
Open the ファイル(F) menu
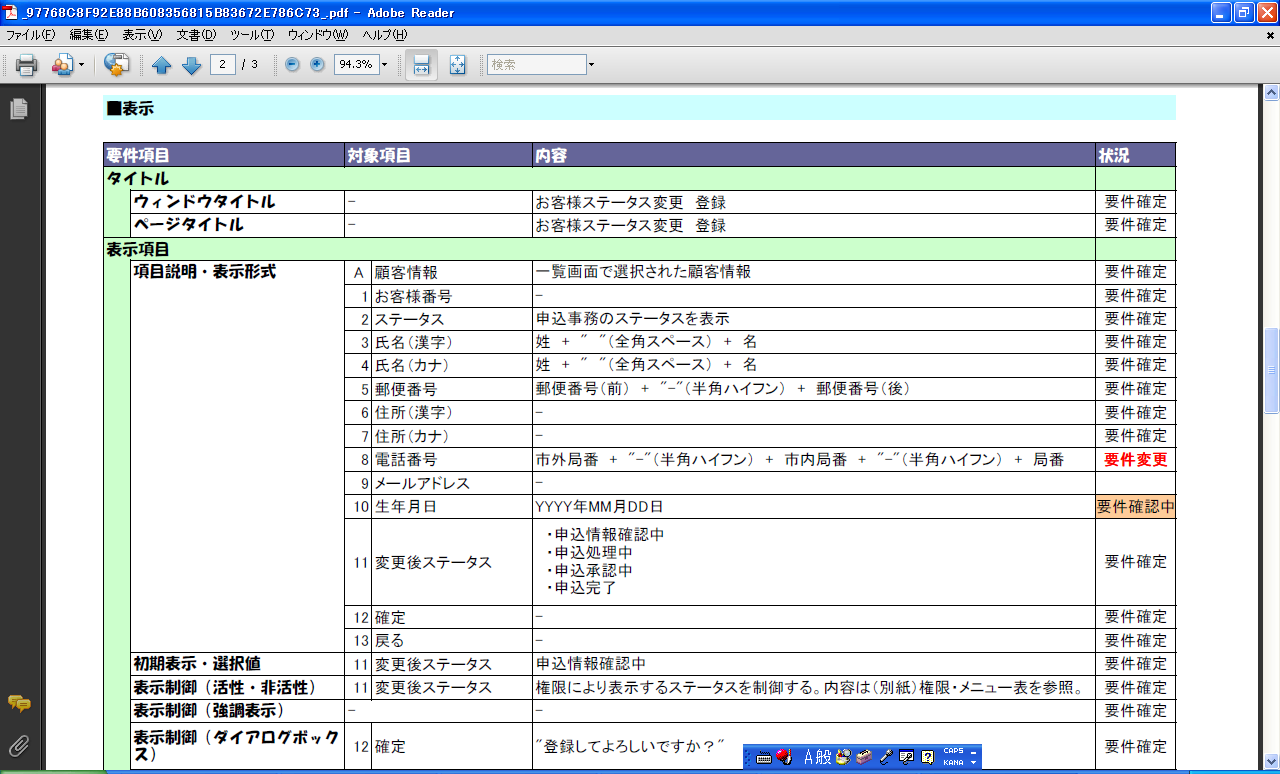(x=31, y=34)
